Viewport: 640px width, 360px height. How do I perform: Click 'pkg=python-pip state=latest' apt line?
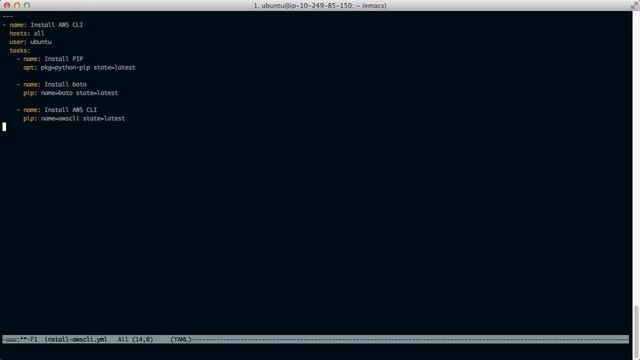(x=88, y=68)
